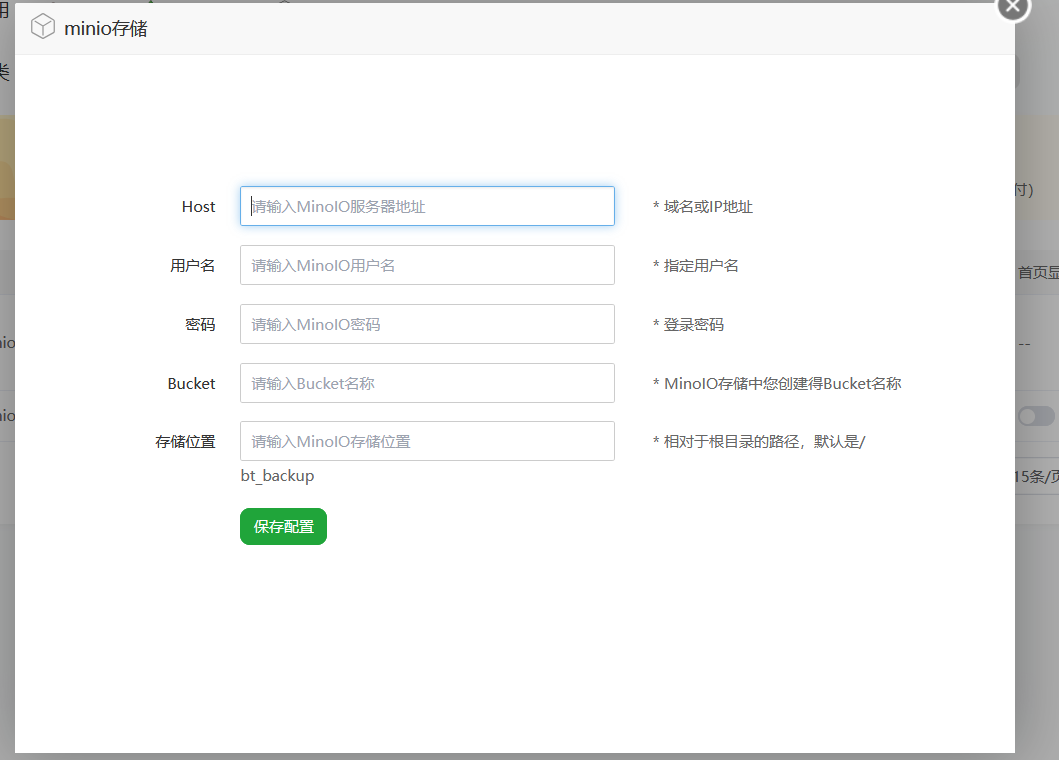Screen dimensions: 1059x760
Task: Click the 存储位置 field label
Action: point(185,441)
